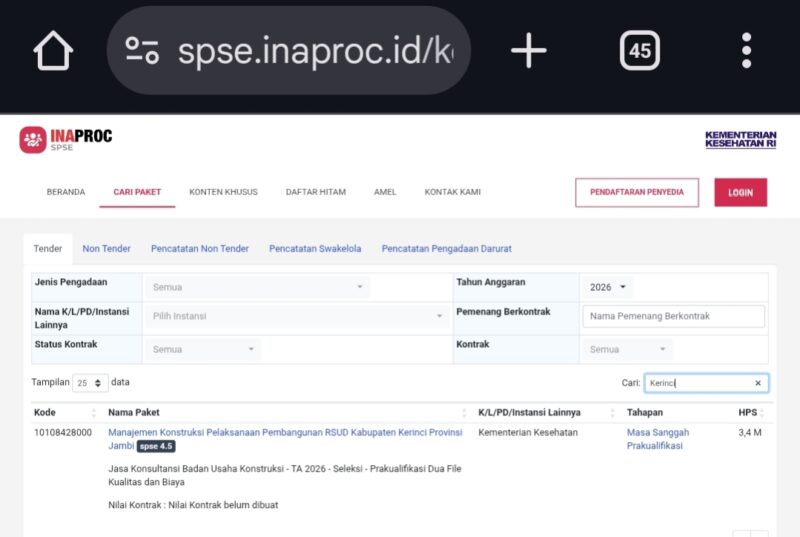Click the Pendaftaran Penyedia button
This screenshot has height=537, width=800.
(x=636, y=192)
